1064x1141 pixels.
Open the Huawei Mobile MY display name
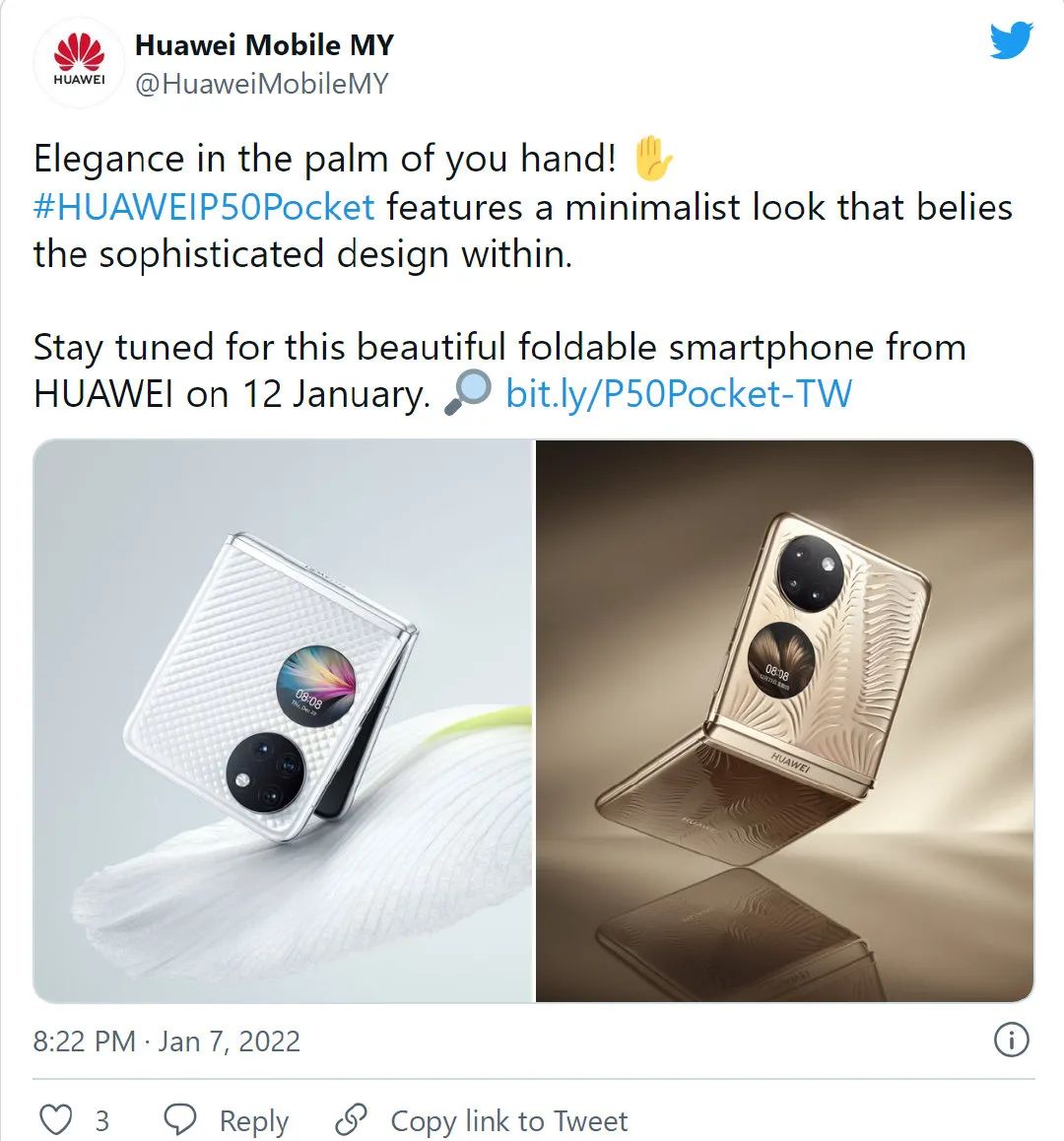coord(264,45)
